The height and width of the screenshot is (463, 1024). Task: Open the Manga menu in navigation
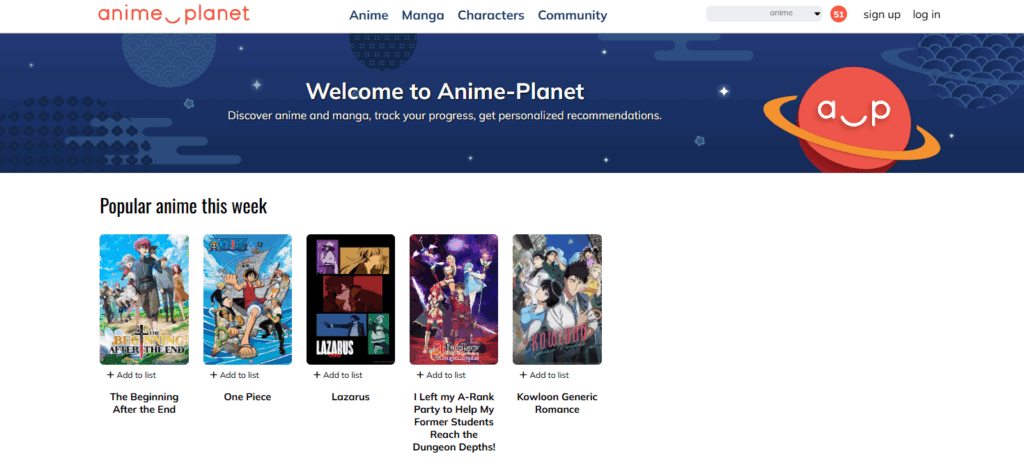[423, 15]
